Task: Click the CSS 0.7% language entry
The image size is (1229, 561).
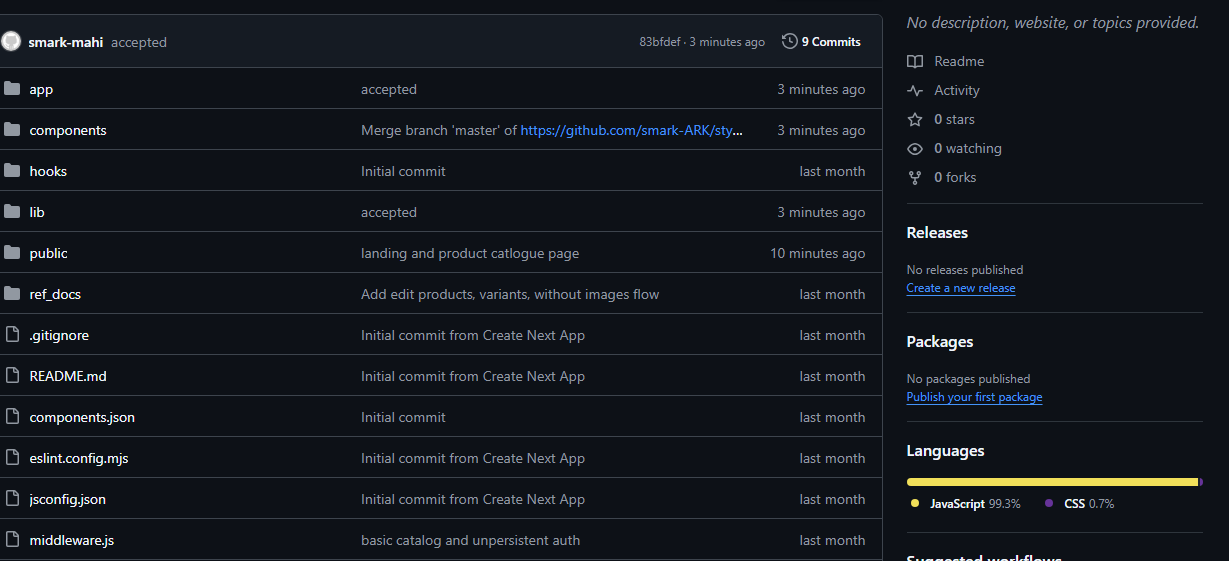Action: coord(1079,504)
